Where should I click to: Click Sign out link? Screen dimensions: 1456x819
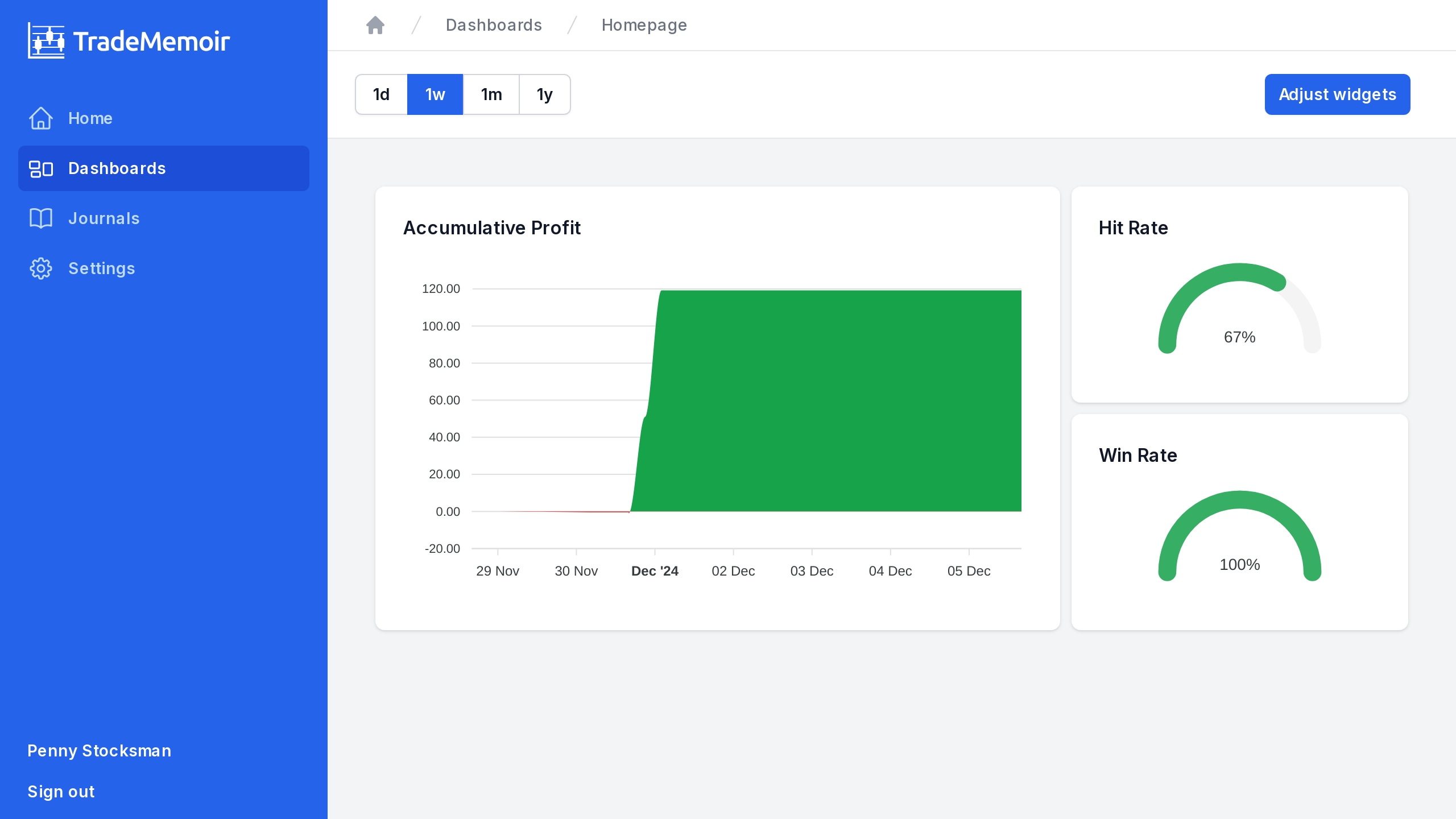click(62, 790)
